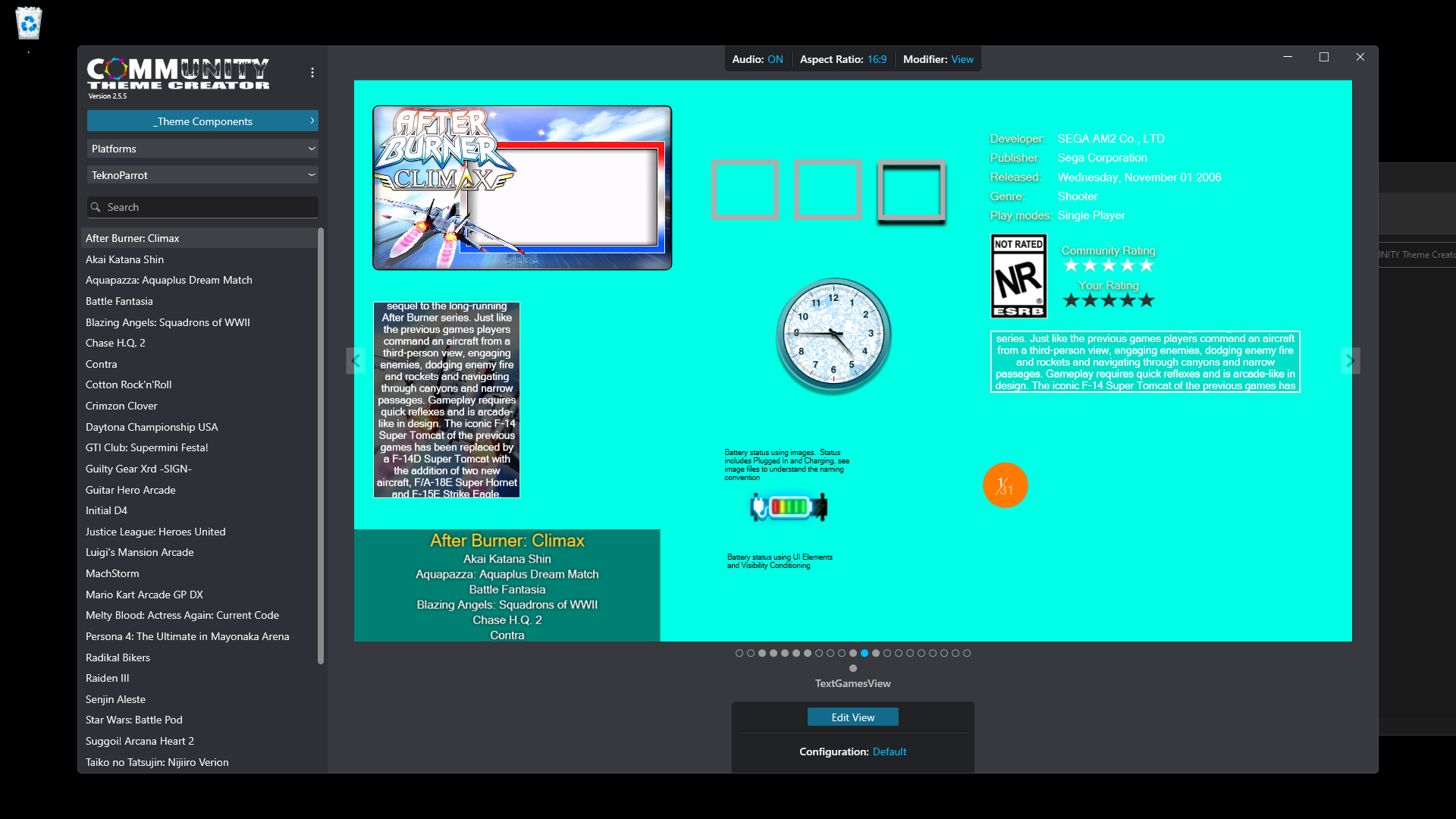Select Guilty Gear Xrd -SIGN-

[199, 469]
